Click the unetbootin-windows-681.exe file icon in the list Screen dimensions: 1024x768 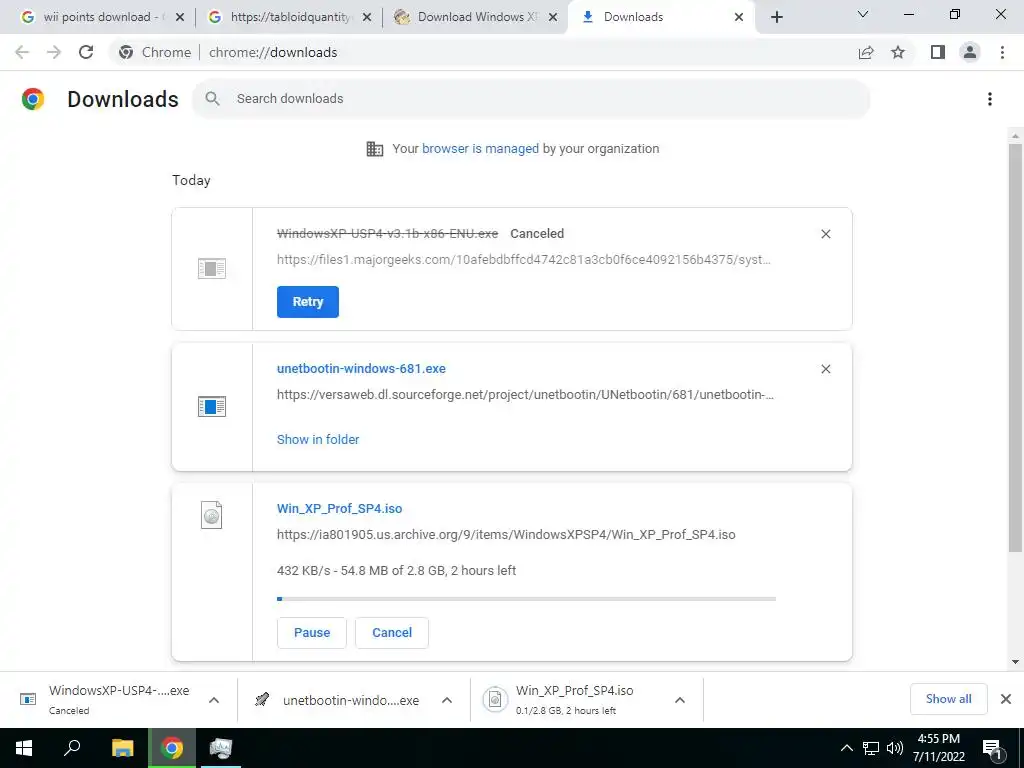tap(212, 406)
